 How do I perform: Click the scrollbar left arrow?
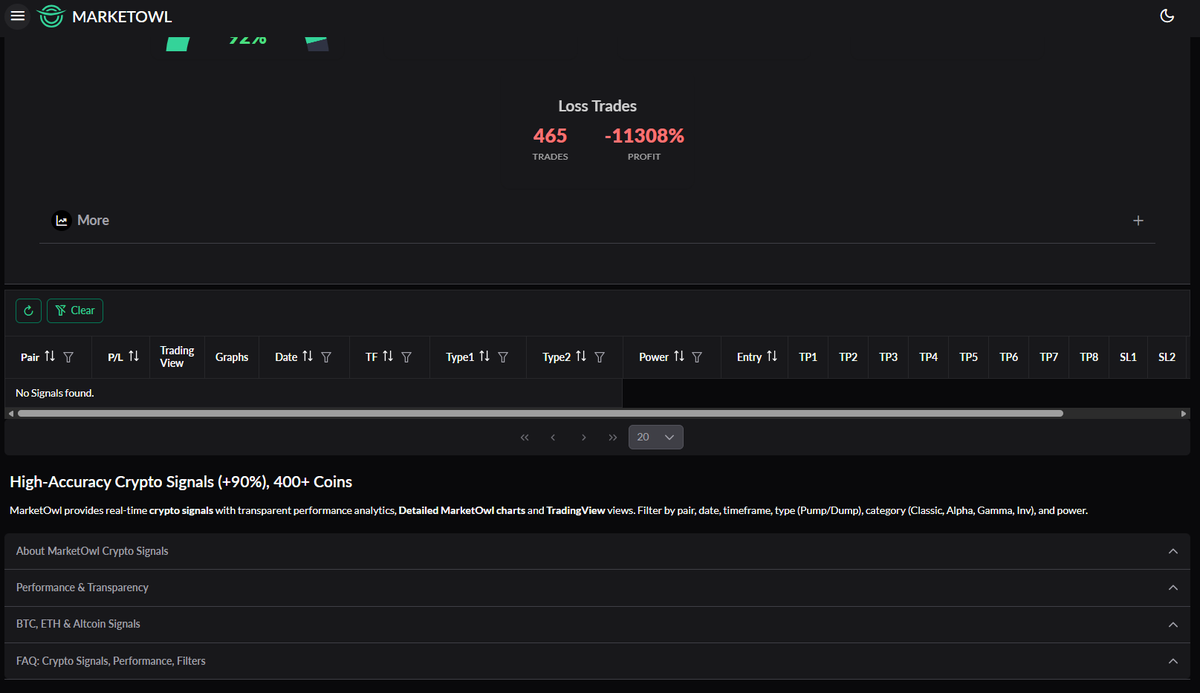[11, 413]
